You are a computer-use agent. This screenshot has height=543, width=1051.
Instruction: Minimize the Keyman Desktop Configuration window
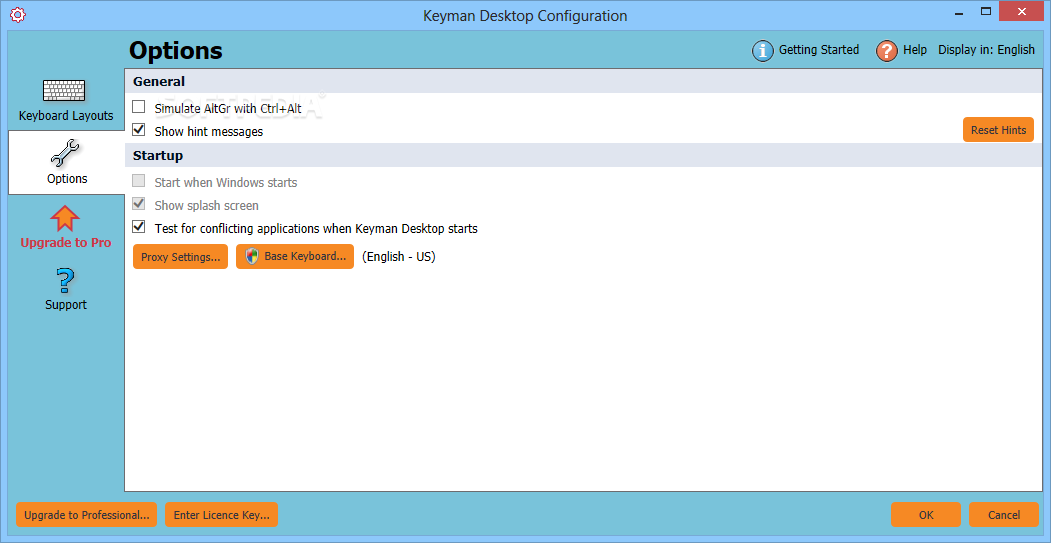click(x=959, y=13)
